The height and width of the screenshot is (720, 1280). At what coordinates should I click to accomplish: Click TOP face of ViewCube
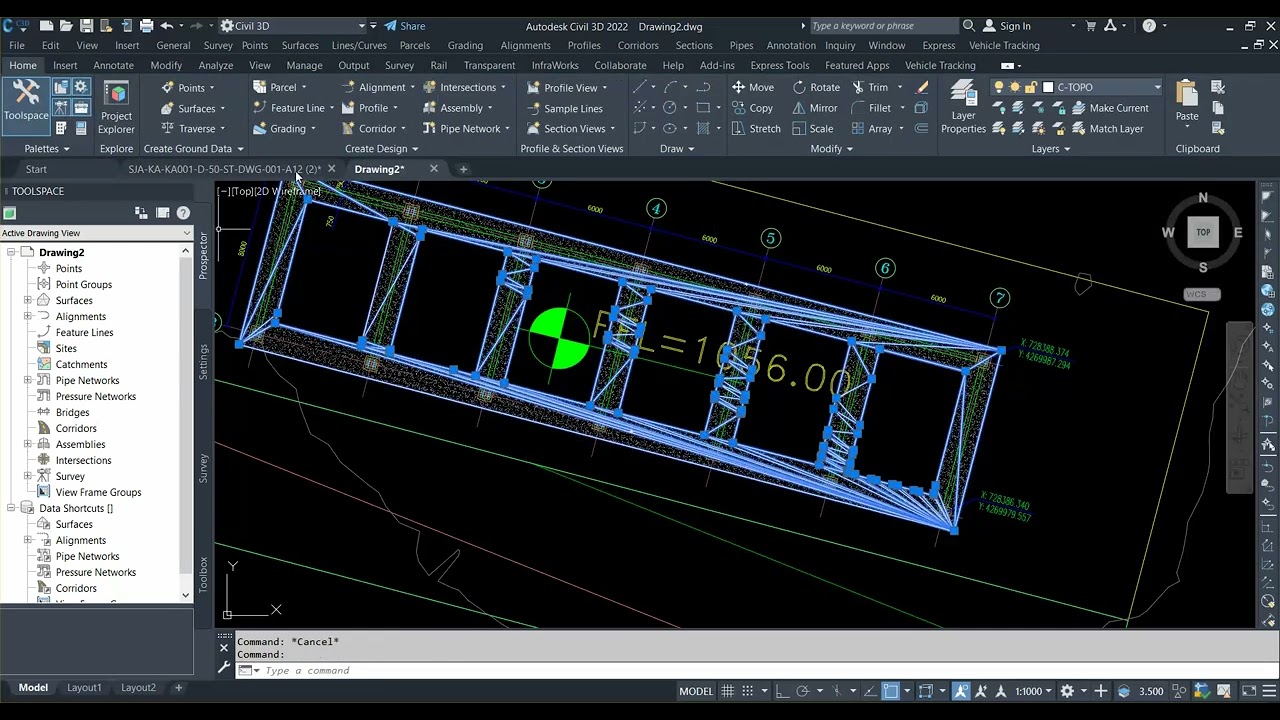coord(1203,232)
